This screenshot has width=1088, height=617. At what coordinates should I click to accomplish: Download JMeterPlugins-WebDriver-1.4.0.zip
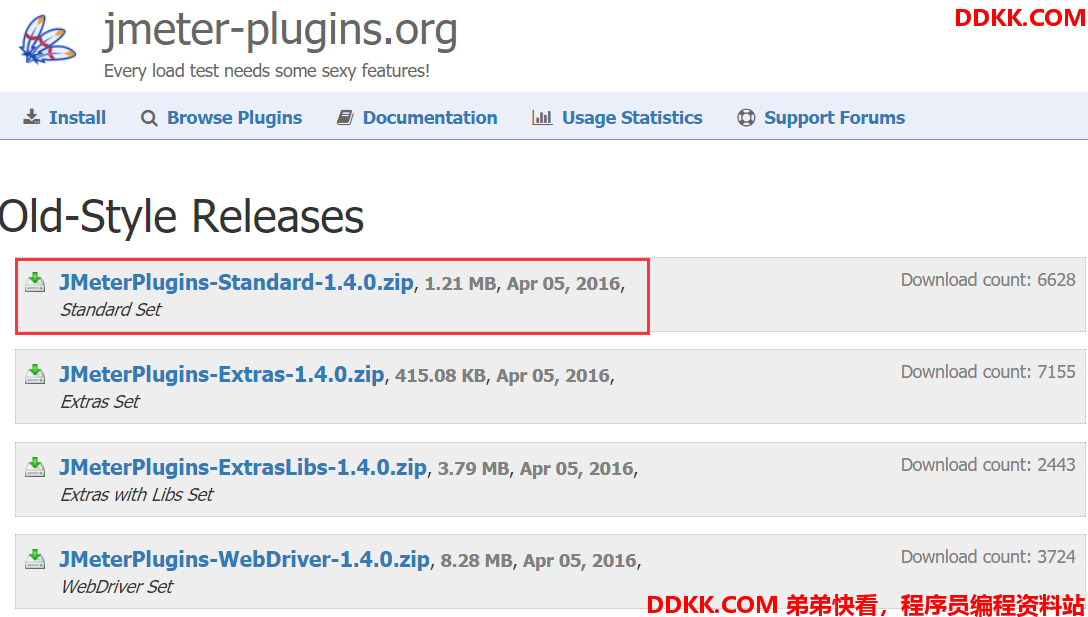click(245, 559)
